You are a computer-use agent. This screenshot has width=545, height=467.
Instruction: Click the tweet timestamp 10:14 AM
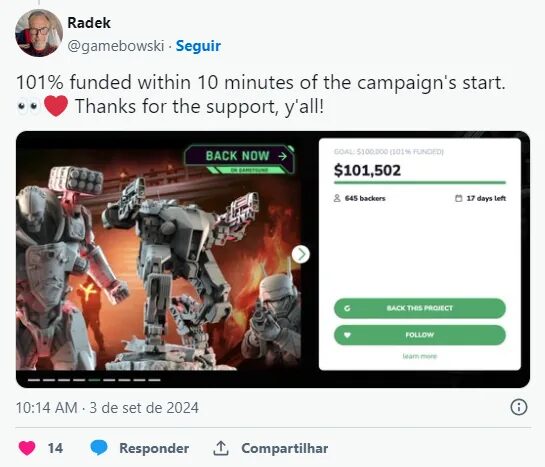47,408
